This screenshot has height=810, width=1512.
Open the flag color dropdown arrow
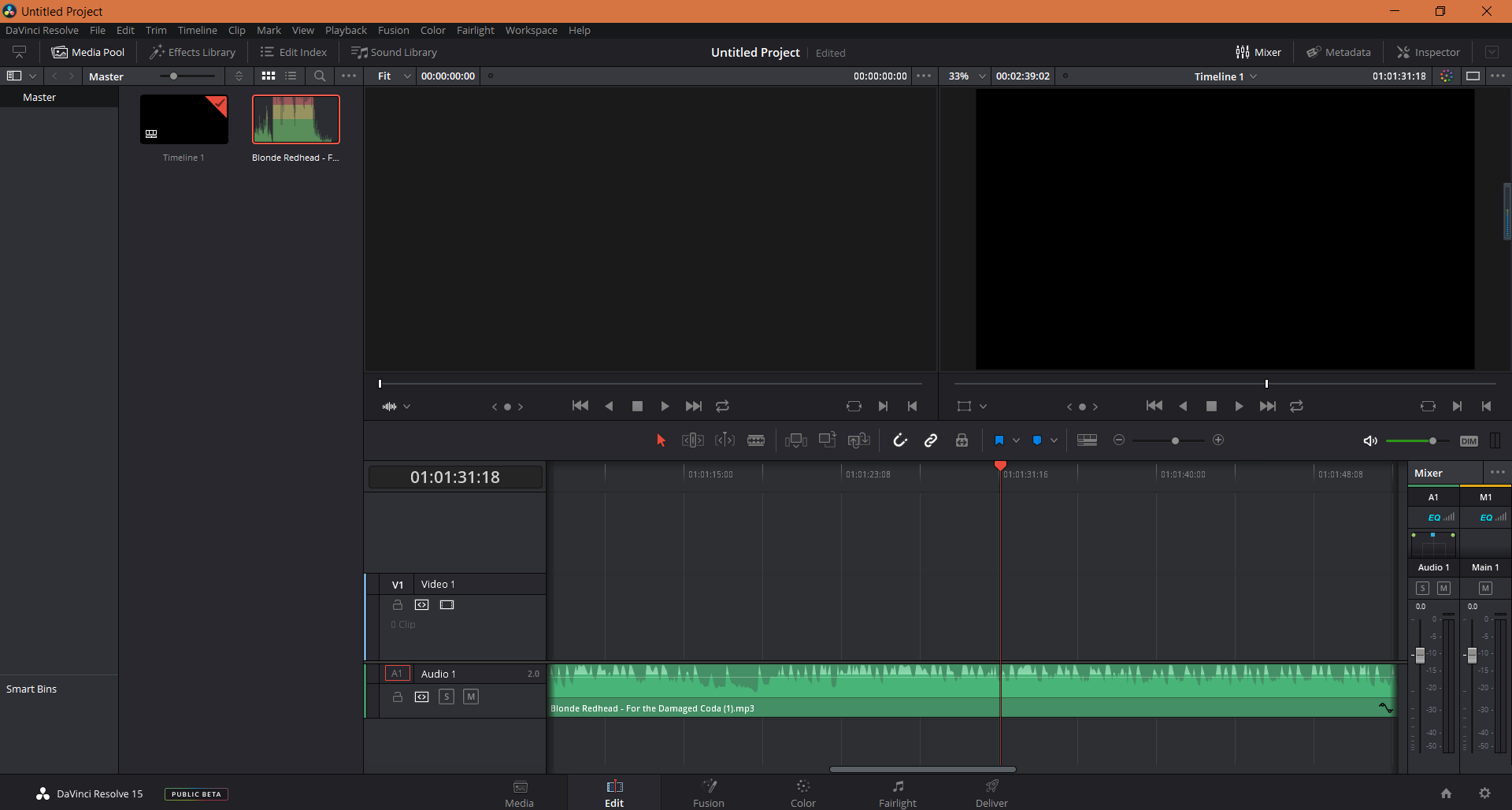[x=1016, y=440]
